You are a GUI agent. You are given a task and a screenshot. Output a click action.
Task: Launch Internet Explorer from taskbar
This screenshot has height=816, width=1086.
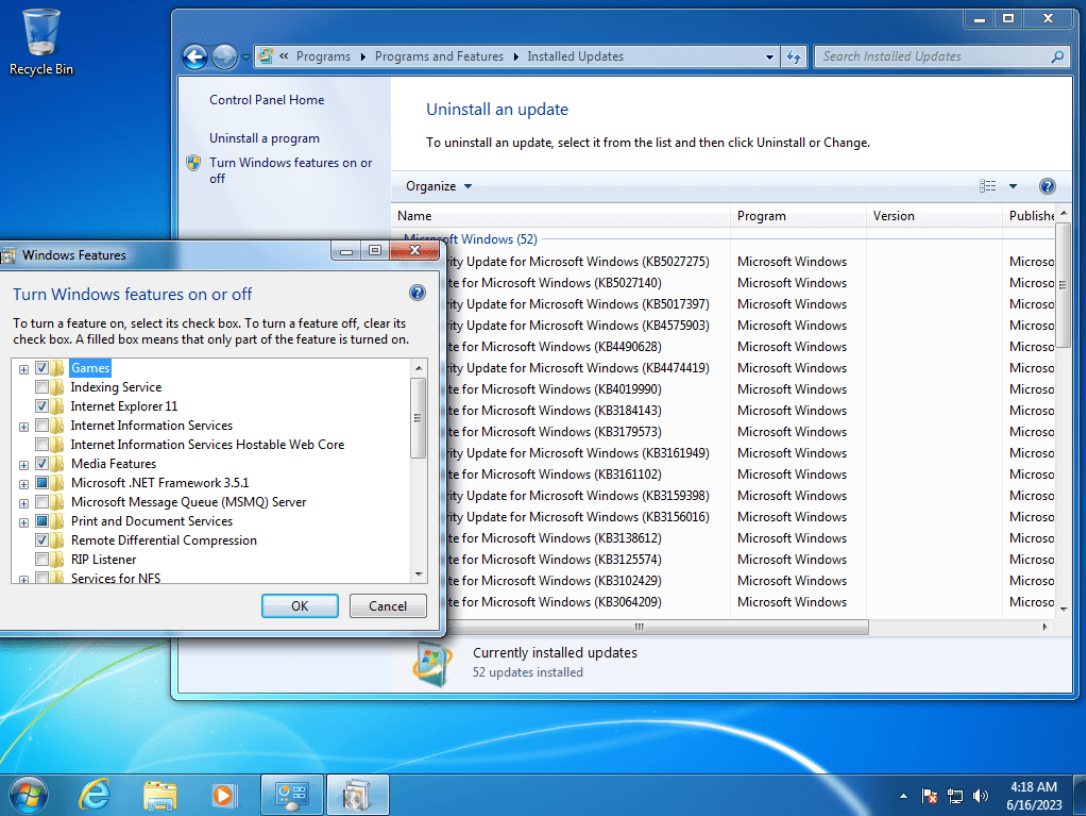click(95, 795)
